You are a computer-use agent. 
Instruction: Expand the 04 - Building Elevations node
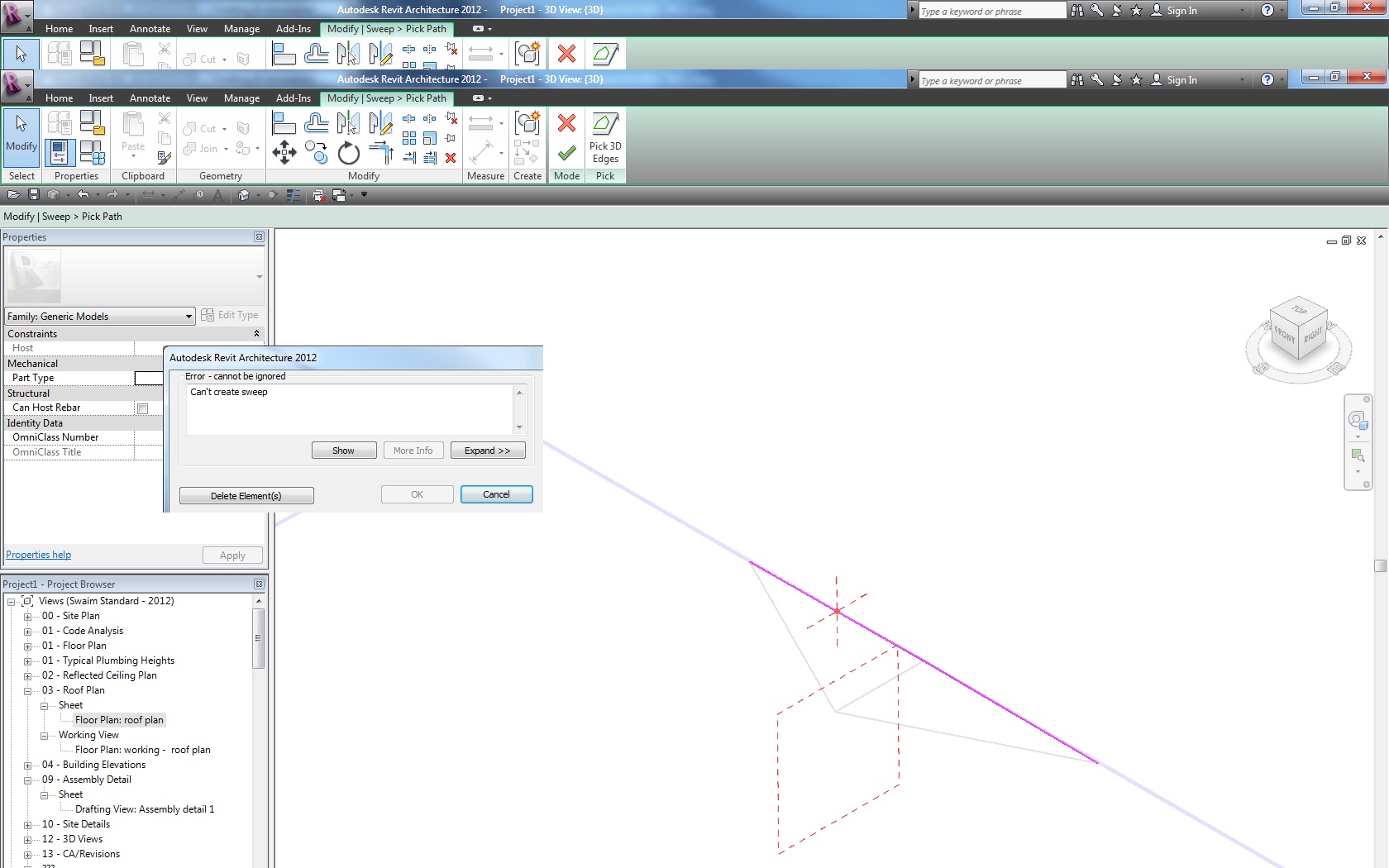pos(27,765)
